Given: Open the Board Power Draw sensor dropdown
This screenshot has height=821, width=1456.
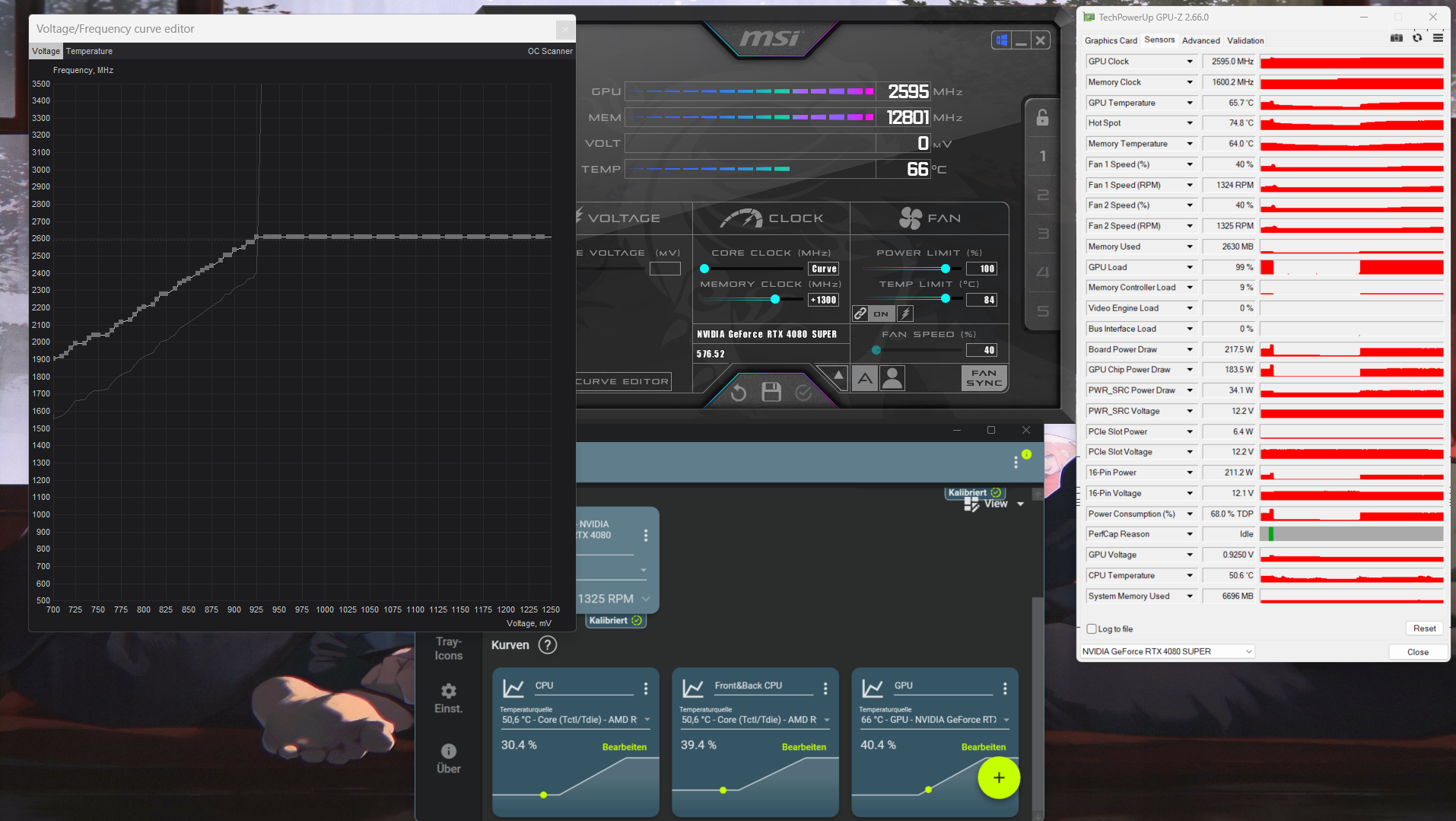Looking at the screenshot, I should pos(1190,349).
